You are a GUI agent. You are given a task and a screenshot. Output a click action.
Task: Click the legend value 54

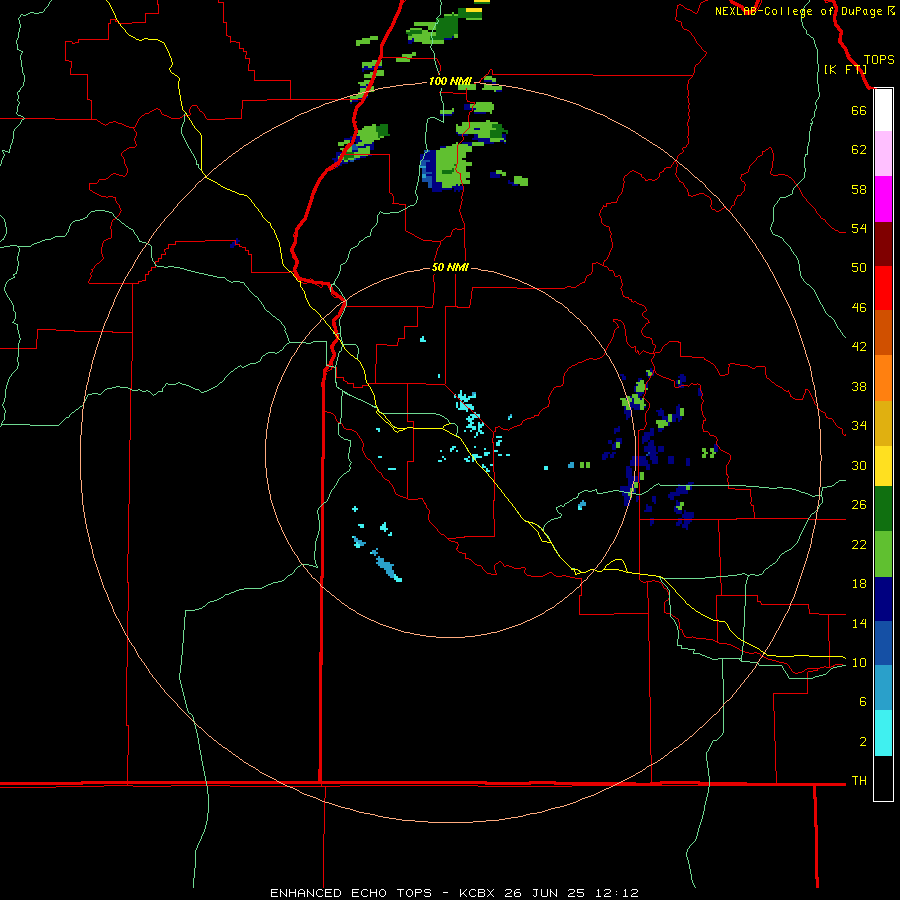click(x=859, y=228)
